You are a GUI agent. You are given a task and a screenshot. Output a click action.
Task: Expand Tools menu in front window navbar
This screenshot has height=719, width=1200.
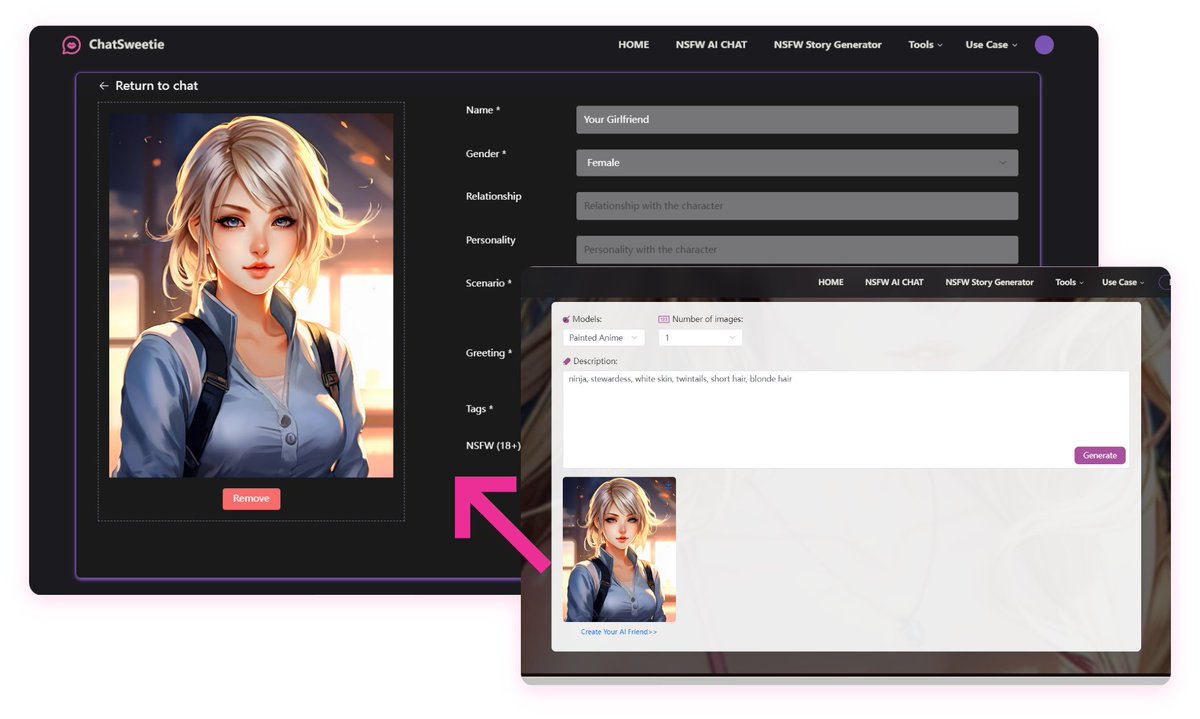[1069, 282]
